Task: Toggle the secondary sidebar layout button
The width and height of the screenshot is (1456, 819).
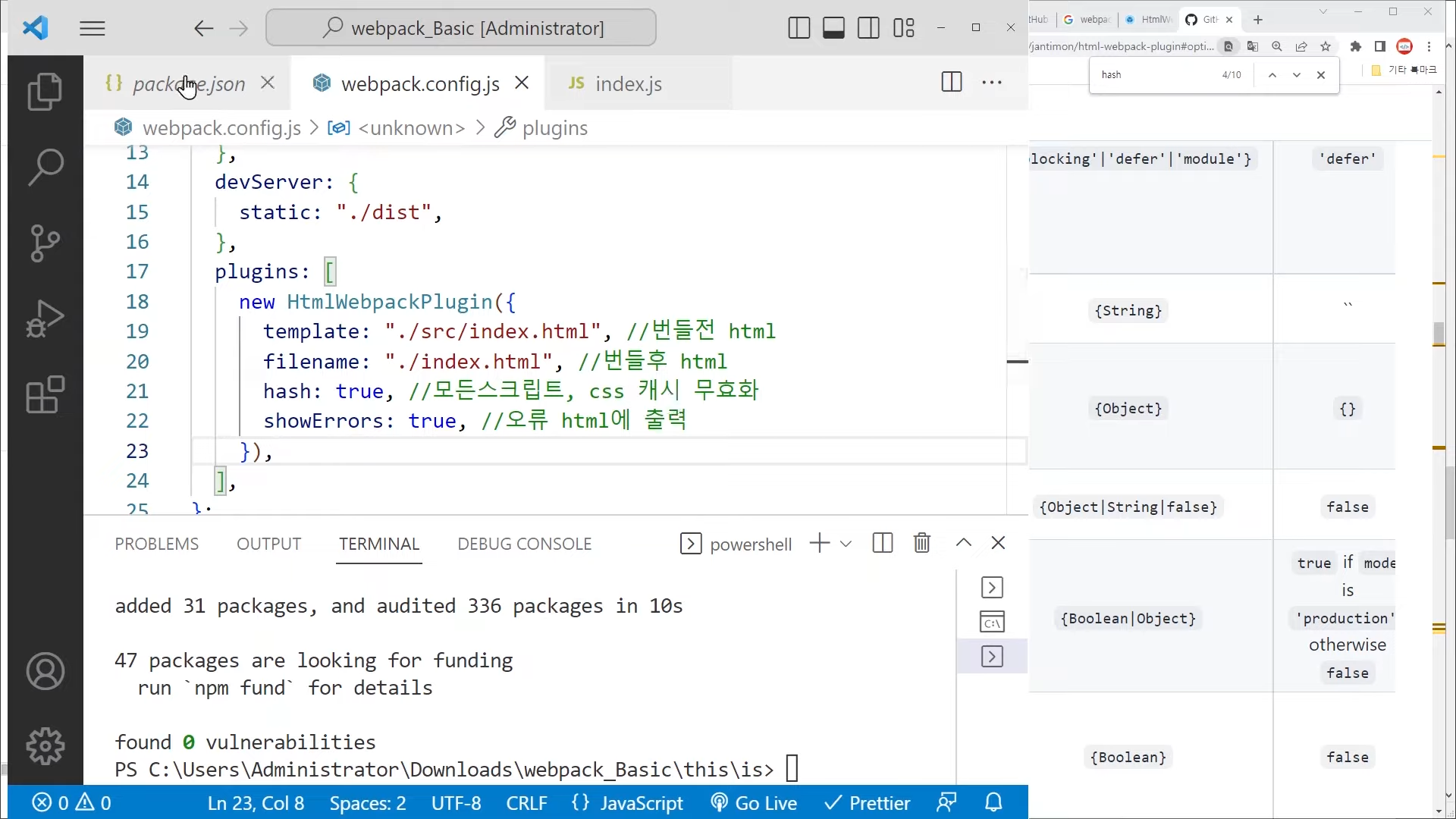Action: [x=868, y=29]
